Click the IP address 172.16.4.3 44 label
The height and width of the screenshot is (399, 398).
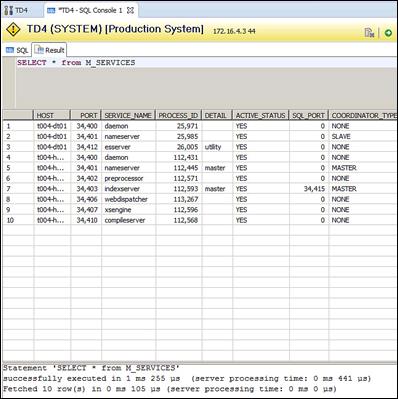(234, 31)
